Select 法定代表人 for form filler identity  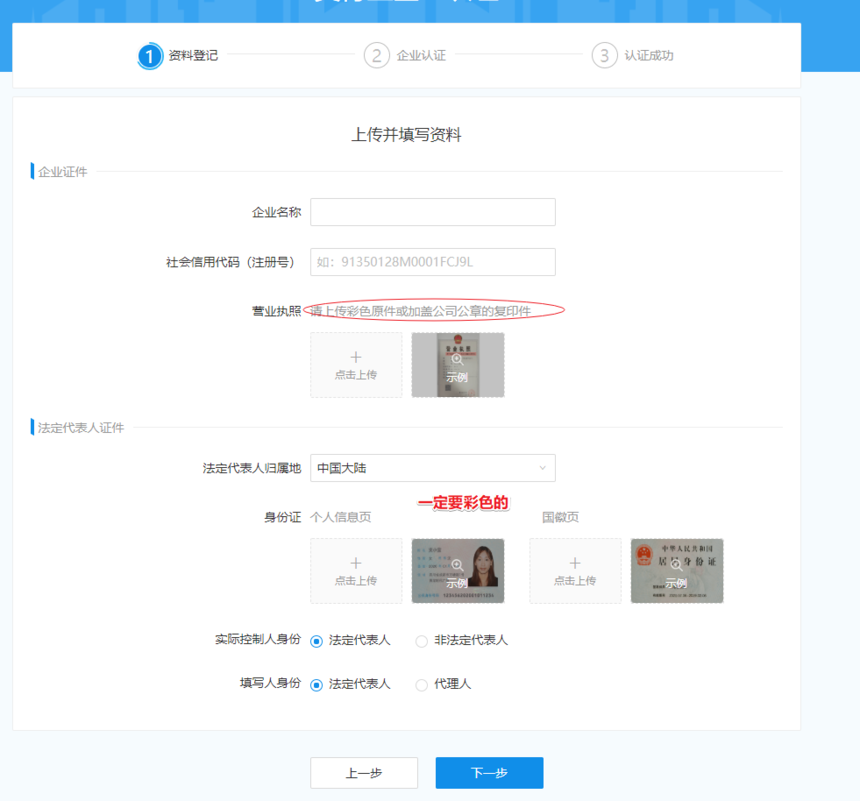click(x=317, y=685)
